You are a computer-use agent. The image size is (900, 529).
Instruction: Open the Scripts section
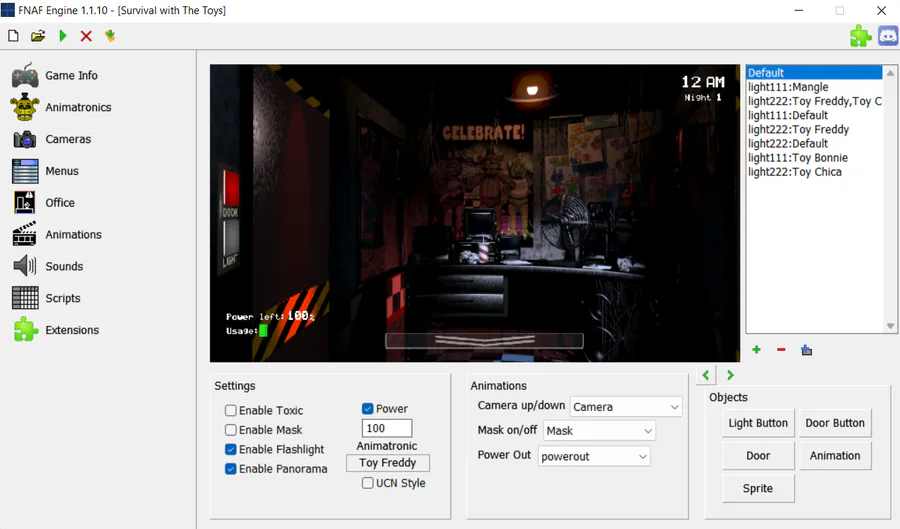(63, 298)
